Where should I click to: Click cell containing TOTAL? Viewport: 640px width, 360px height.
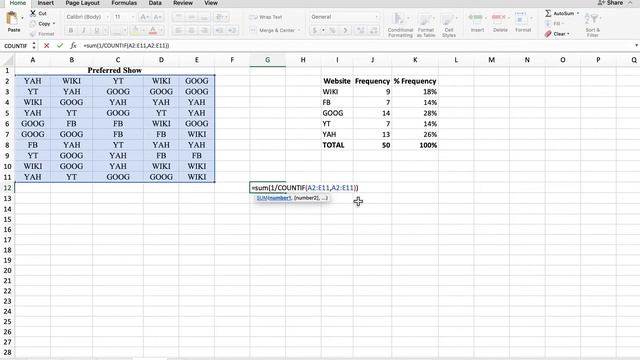[337, 145]
